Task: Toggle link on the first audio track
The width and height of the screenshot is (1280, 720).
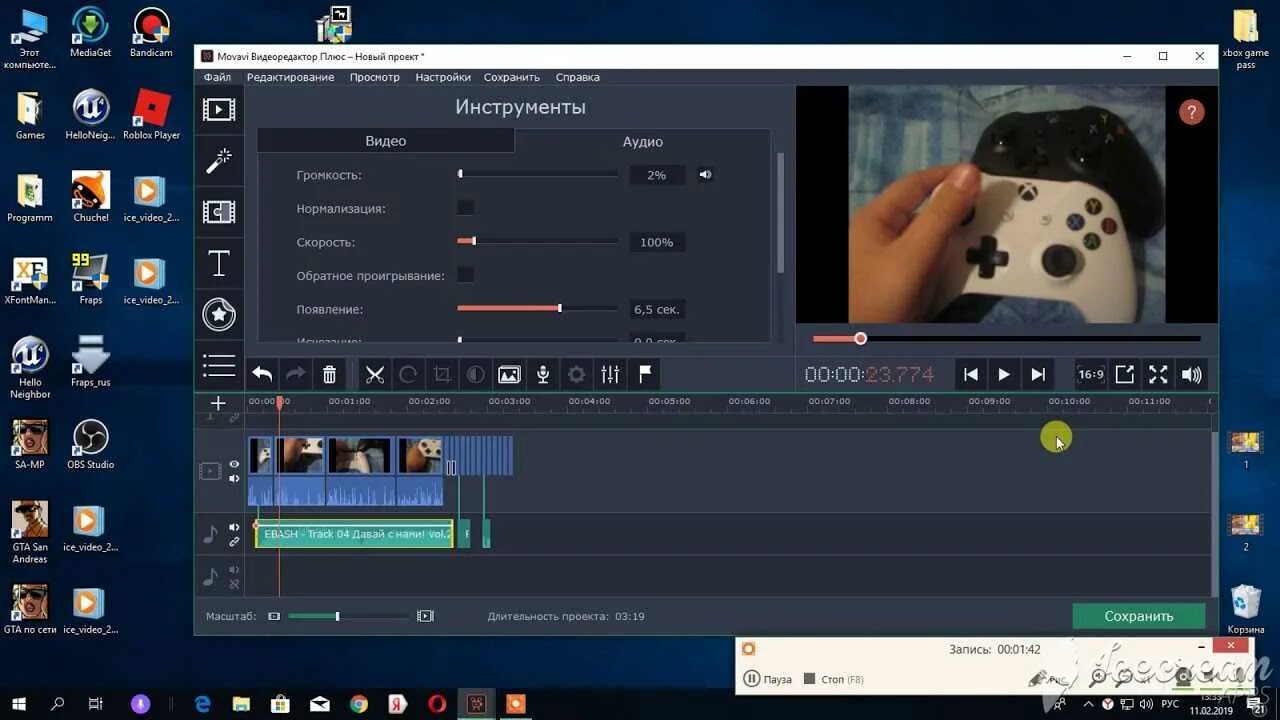Action: [234, 542]
